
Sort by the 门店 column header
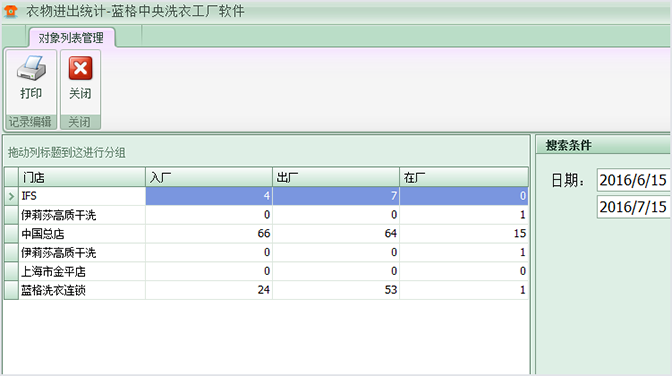(81, 177)
